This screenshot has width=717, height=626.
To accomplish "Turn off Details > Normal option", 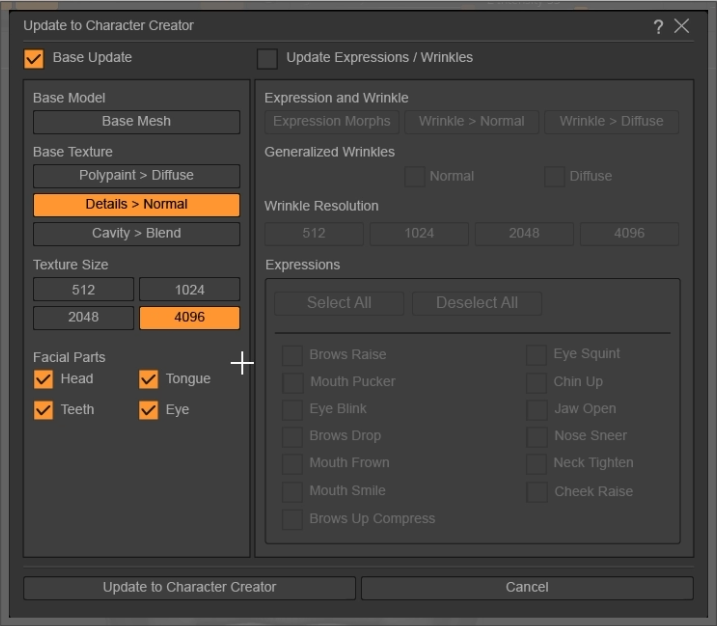I will 136,204.
